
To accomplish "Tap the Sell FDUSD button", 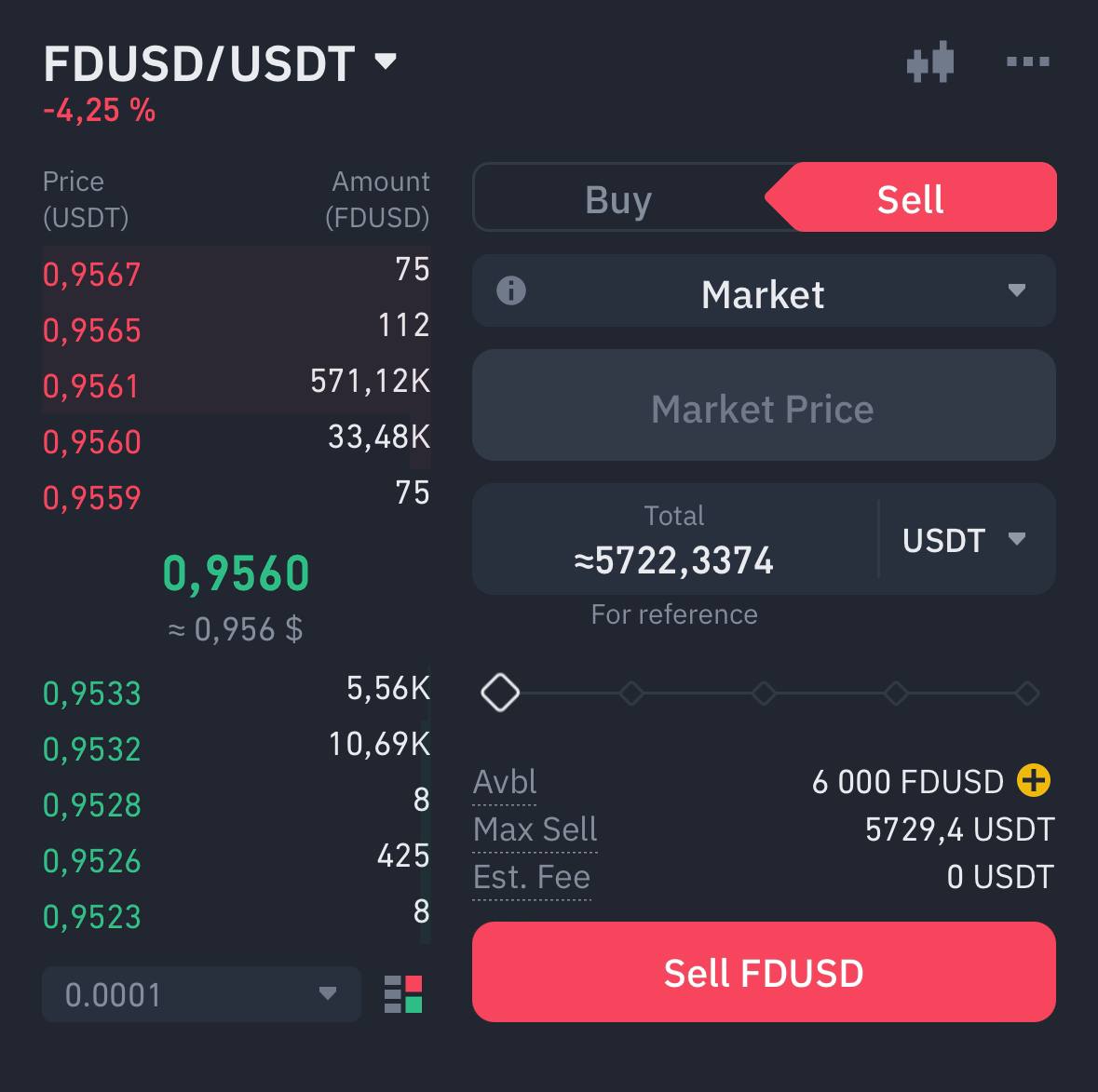I will [x=764, y=972].
